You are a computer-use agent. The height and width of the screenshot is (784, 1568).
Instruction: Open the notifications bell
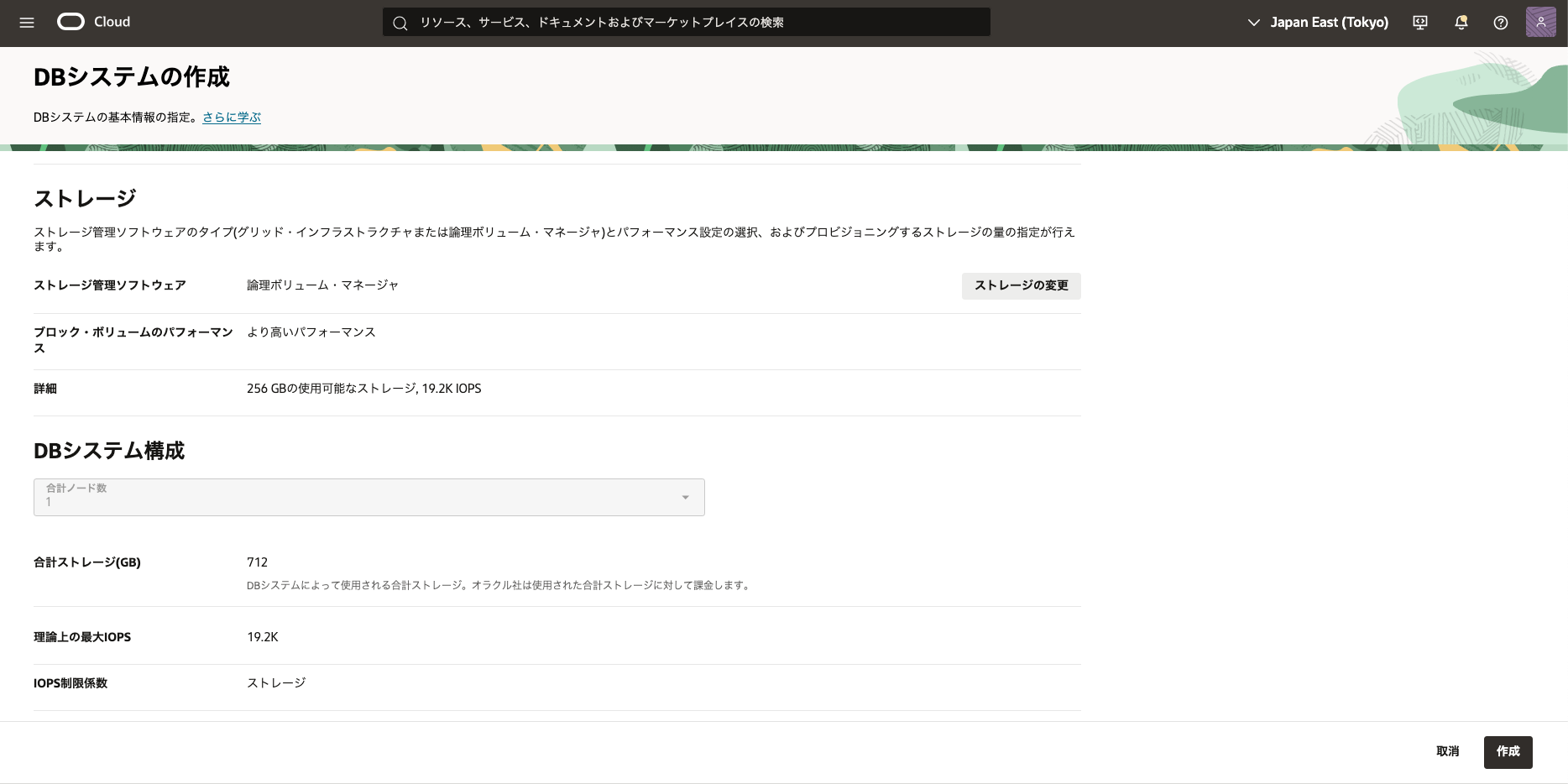(x=1461, y=23)
